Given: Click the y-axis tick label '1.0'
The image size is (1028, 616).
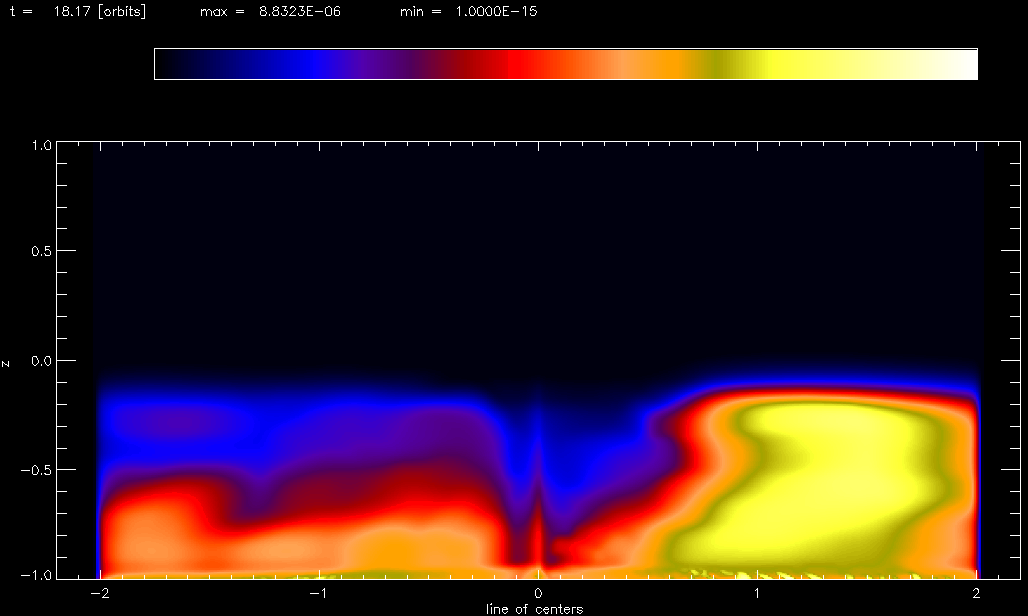Looking at the screenshot, I should (x=40, y=146).
